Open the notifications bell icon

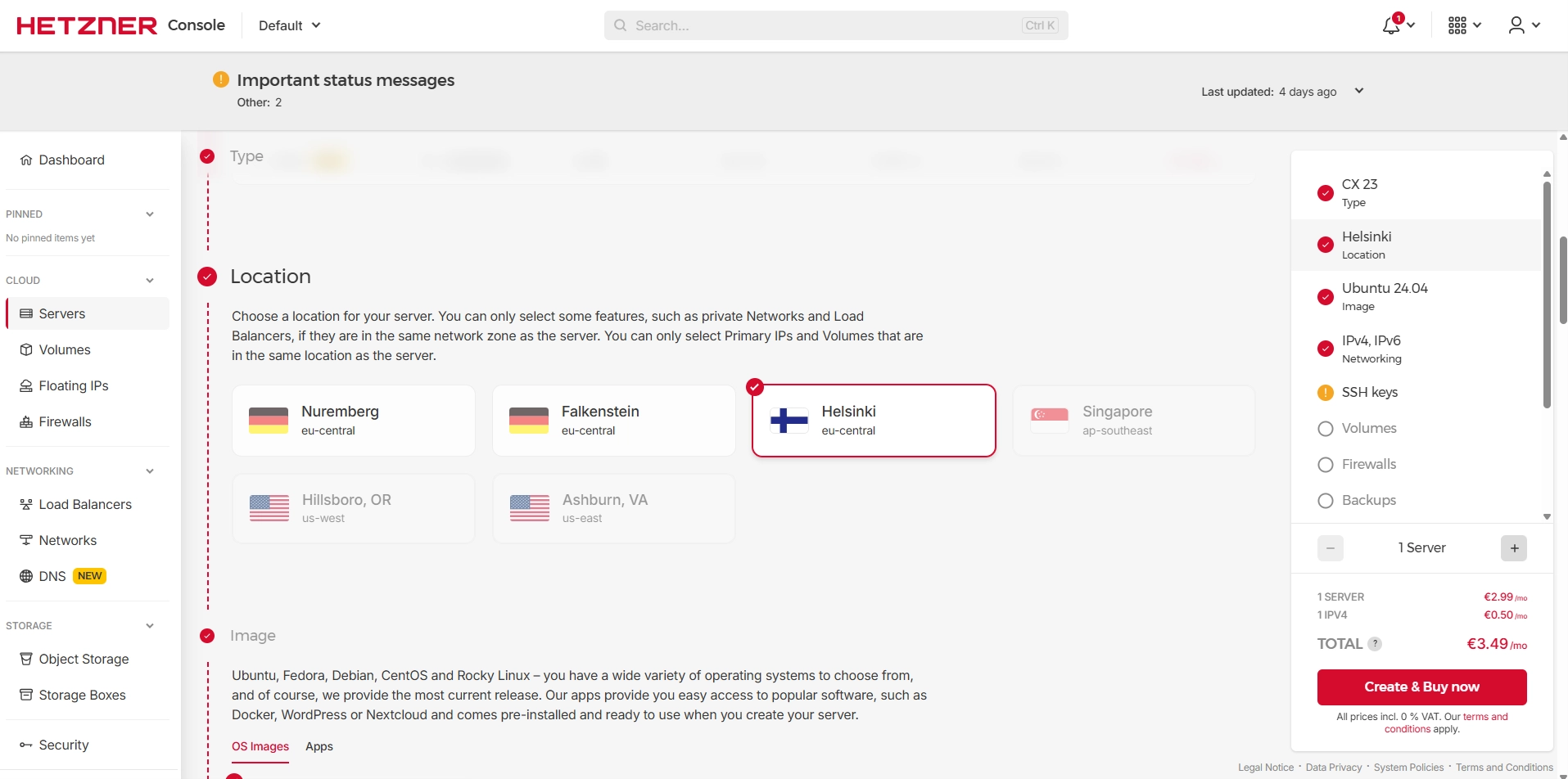pos(1391,25)
